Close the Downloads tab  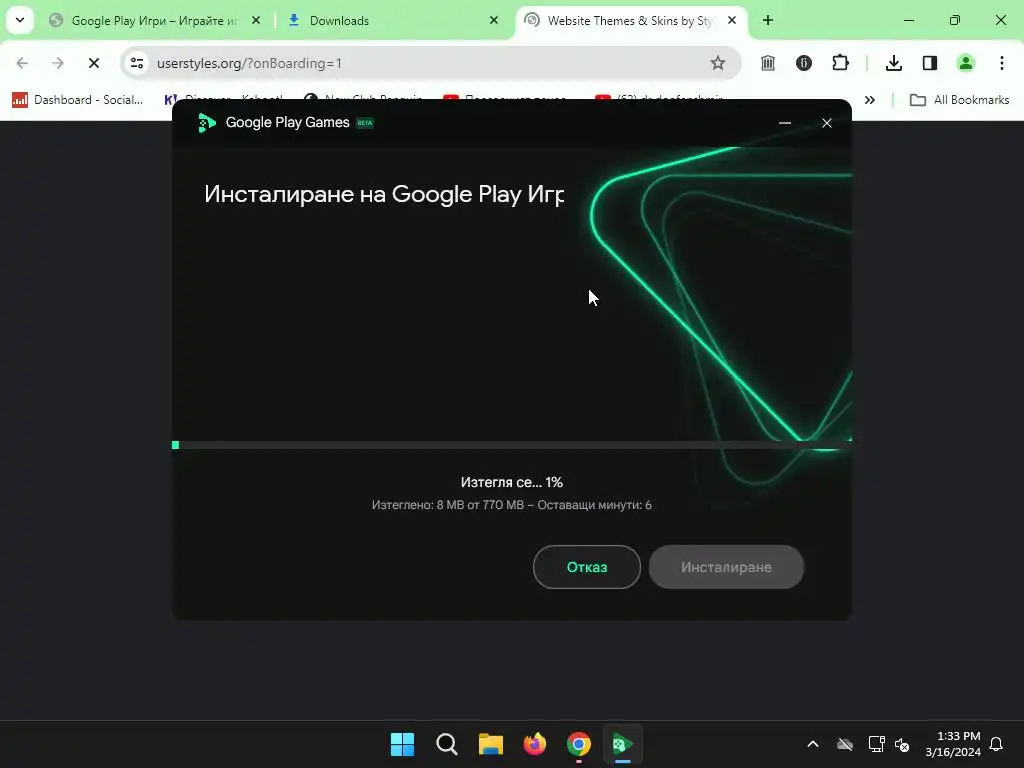pos(494,21)
